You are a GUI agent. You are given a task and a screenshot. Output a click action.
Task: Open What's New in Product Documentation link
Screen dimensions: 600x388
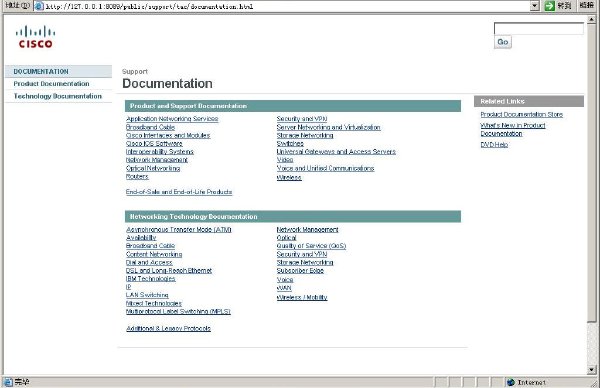[513, 129]
